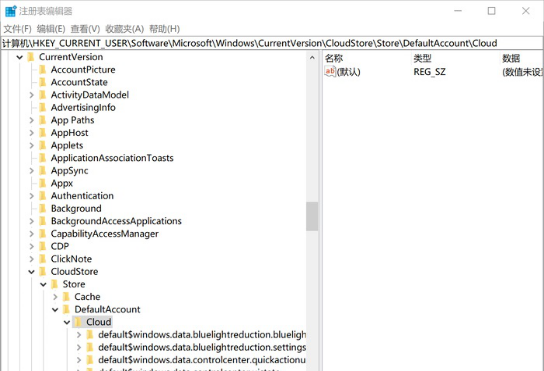Open the 帮助(H) menu
The image size is (544, 371).
tap(164, 29)
